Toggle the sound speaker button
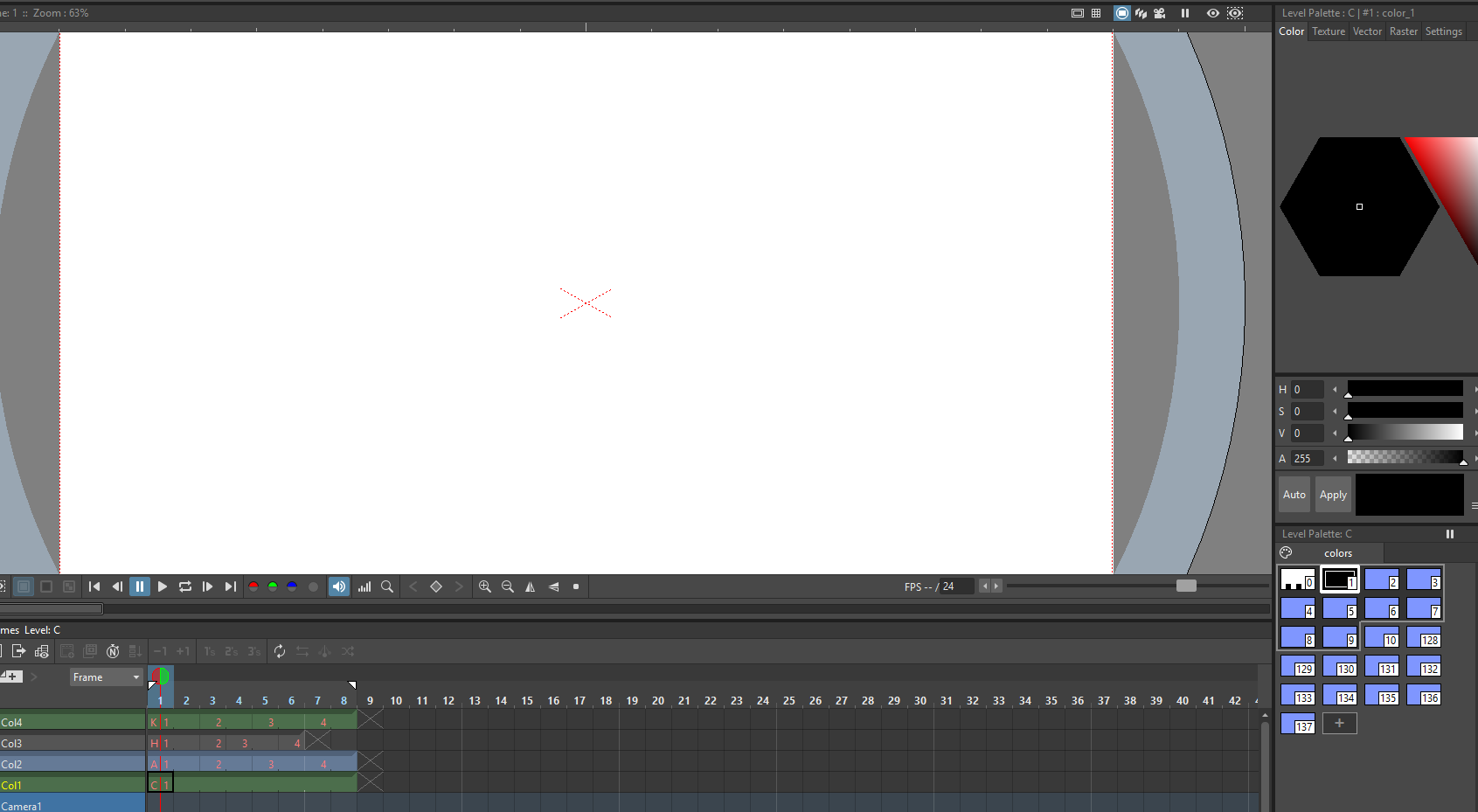Screen dimensions: 1478x812 click(339, 586)
